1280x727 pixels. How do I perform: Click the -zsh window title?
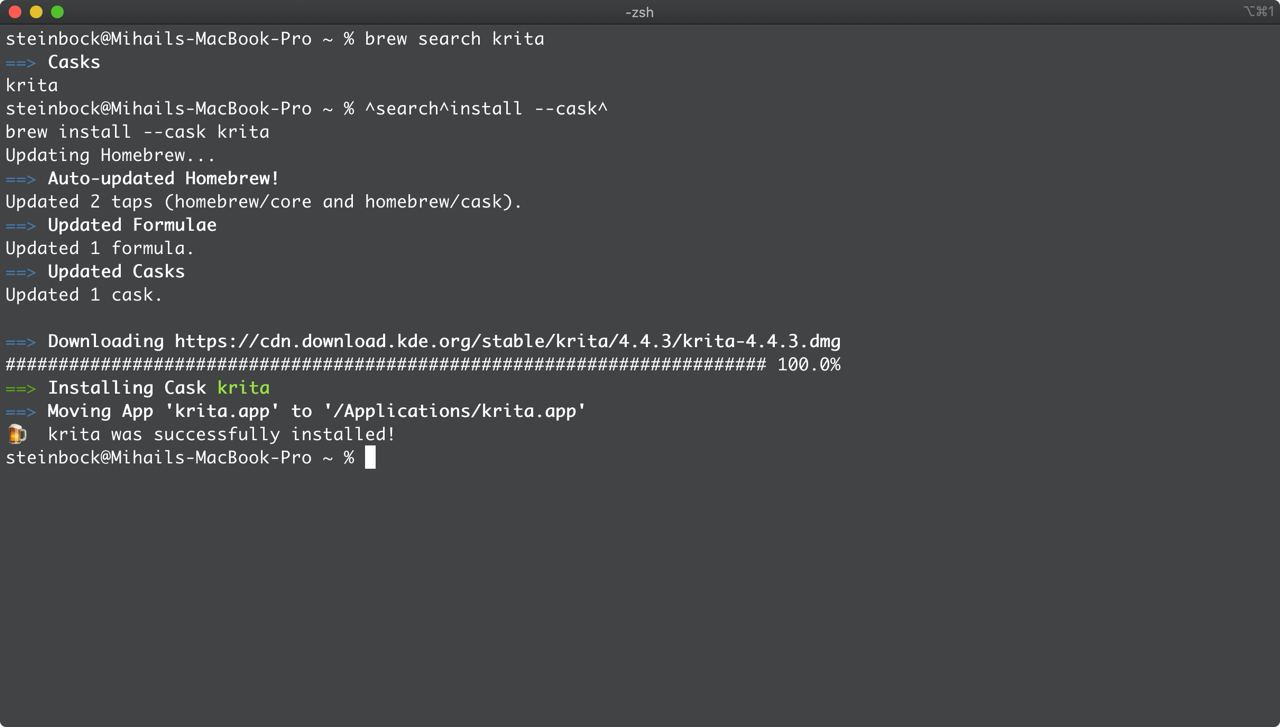[x=639, y=12]
